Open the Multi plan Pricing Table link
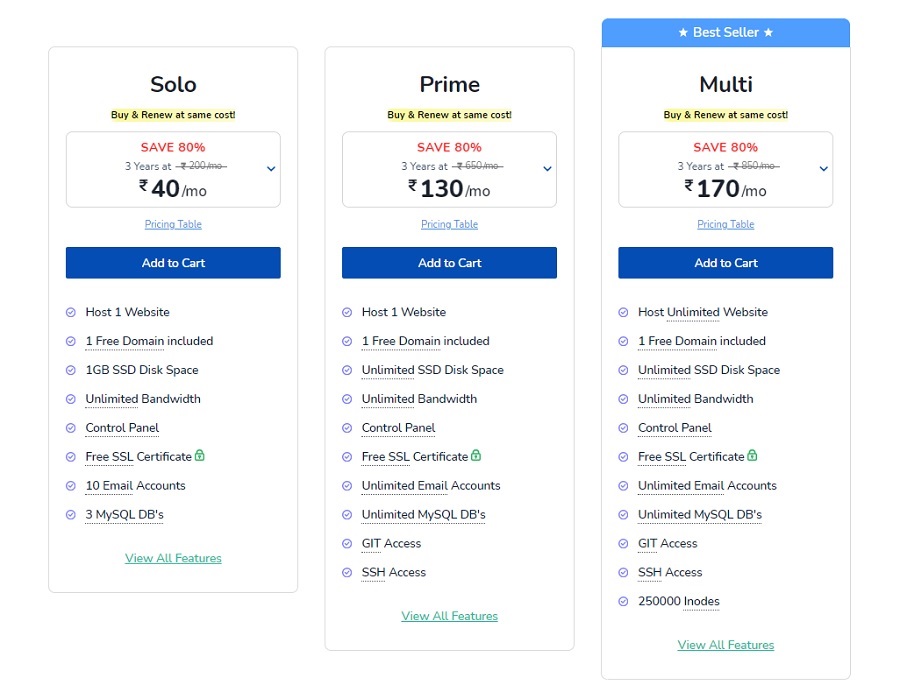900x692 pixels. (726, 224)
